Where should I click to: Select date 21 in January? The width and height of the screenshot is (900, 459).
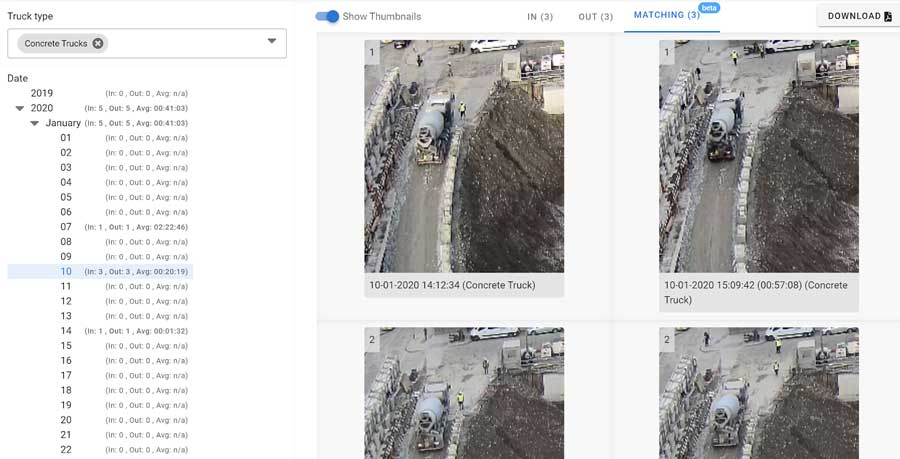tap(100, 435)
